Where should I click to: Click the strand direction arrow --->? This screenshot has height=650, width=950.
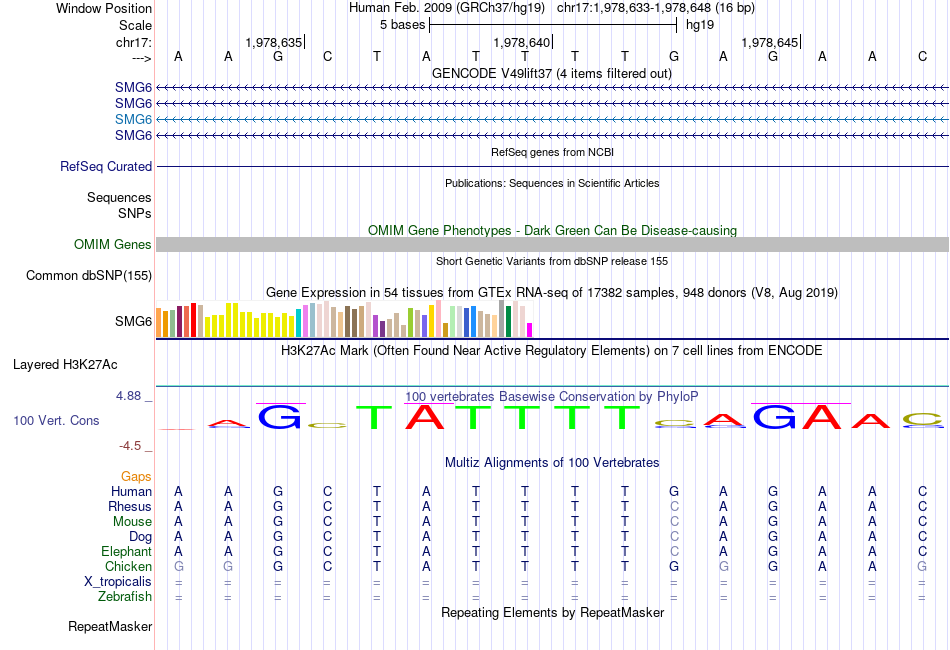click(142, 58)
